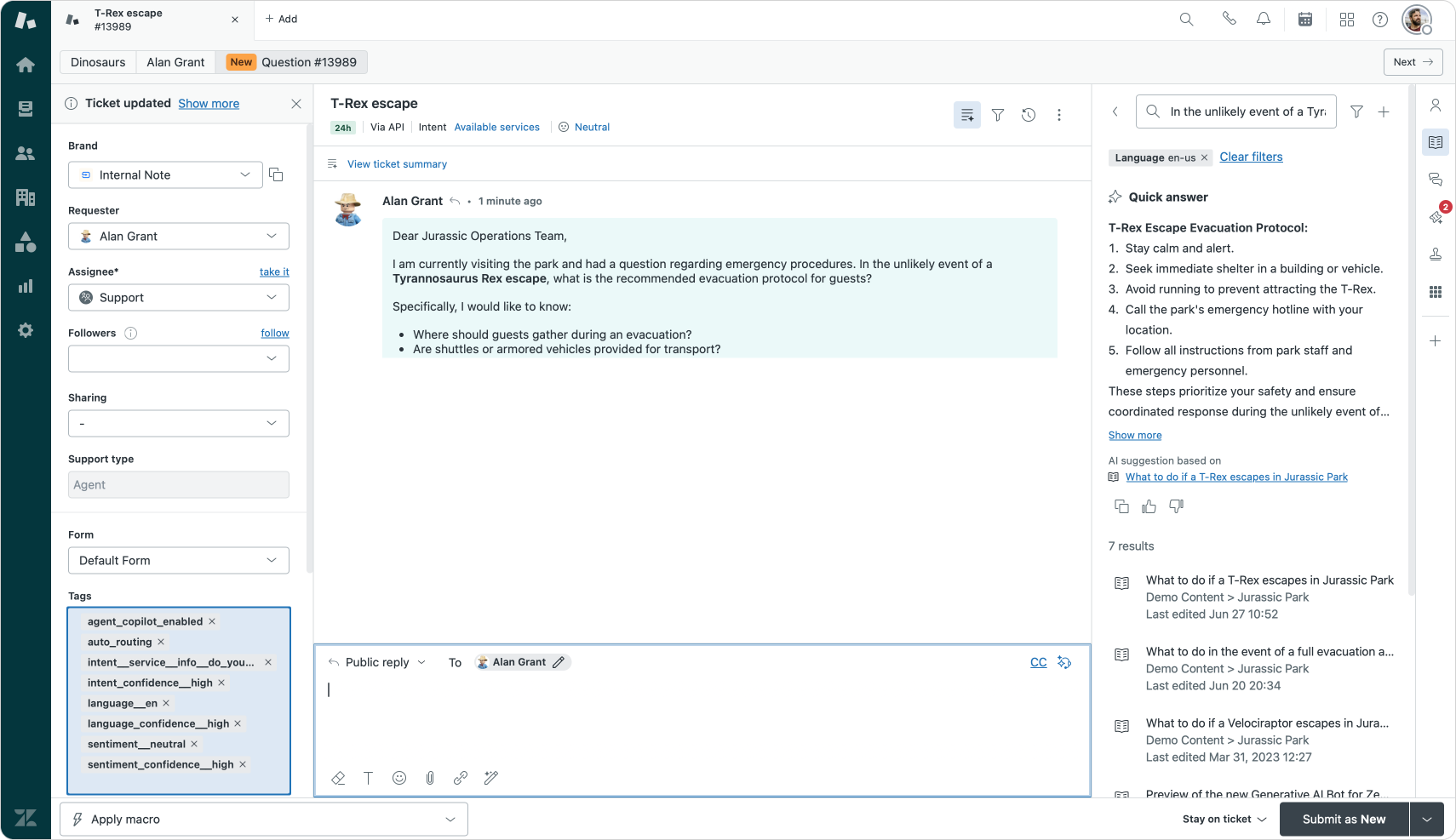
Task: Click Clear filters link
Action: pos(1251,157)
